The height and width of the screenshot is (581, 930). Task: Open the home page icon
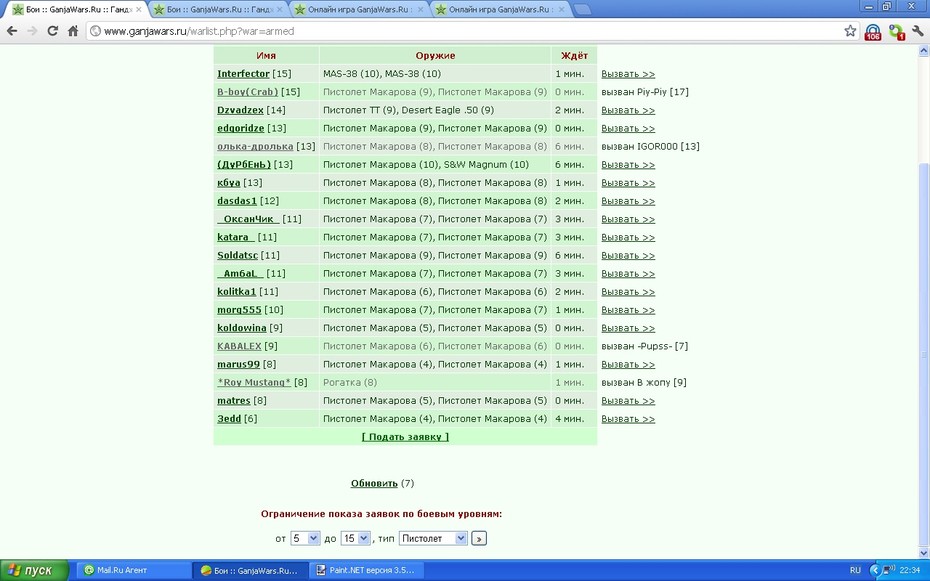point(72,31)
